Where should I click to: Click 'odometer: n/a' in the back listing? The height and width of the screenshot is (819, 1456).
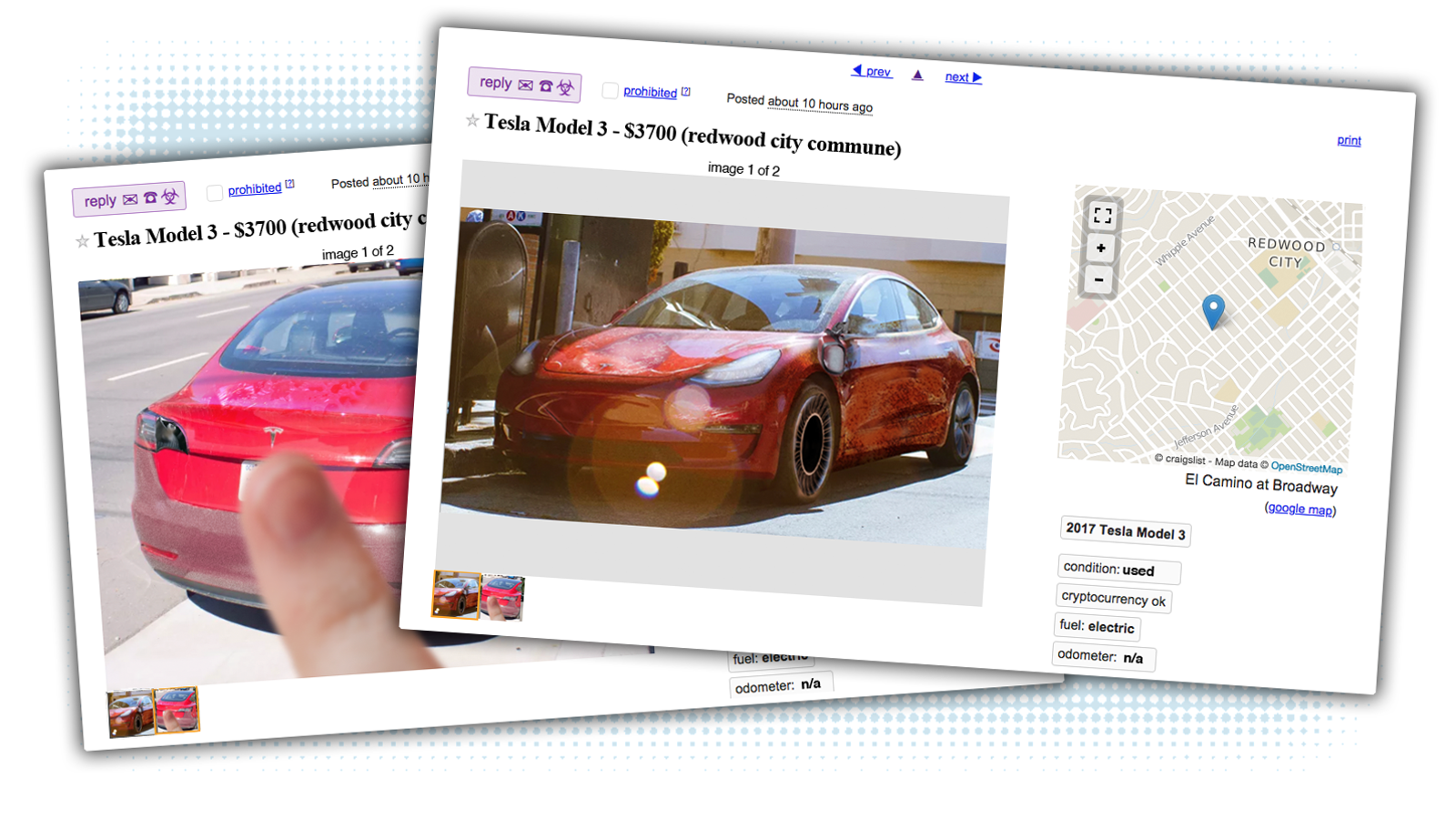click(x=780, y=685)
